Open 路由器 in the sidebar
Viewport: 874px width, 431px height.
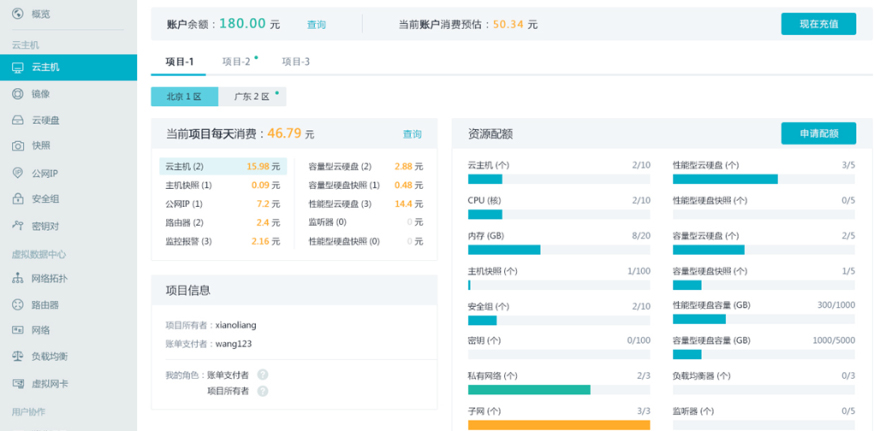[x=45, y=304]
